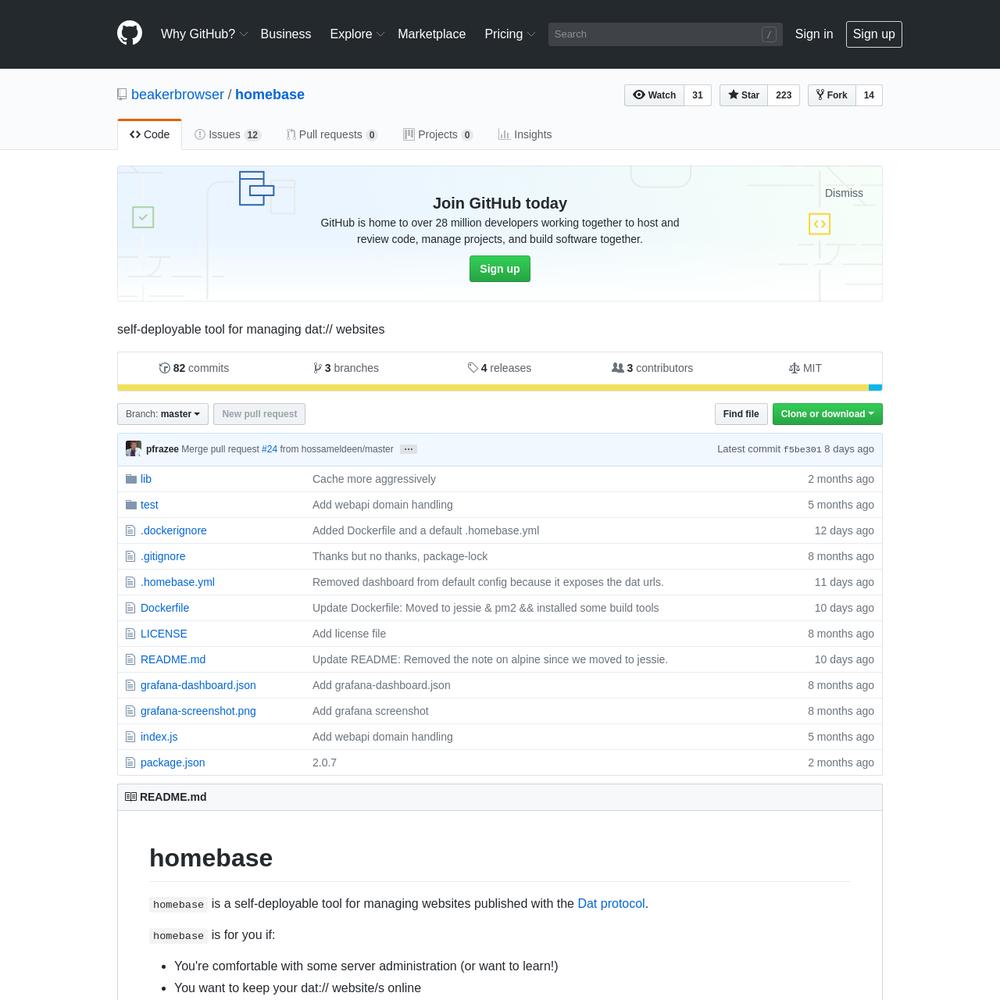
Task: Click the file icon next to .homebase.yml
Action: coord(131,582)
